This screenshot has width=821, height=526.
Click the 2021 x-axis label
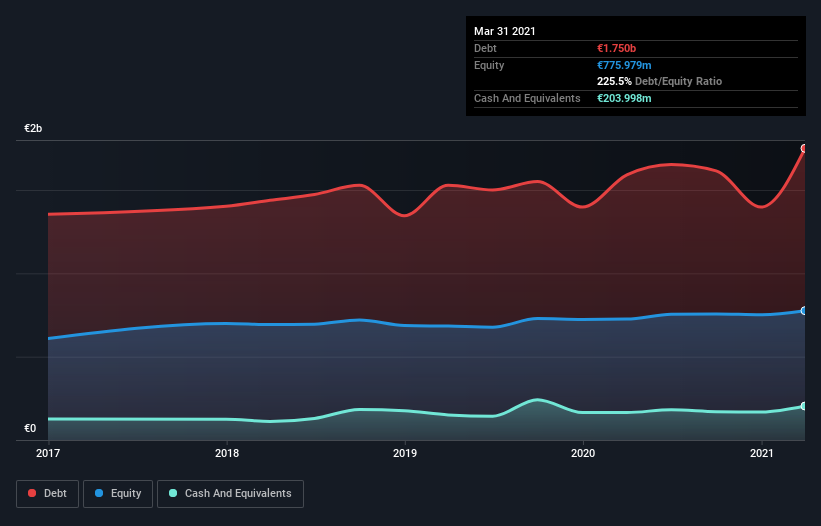[761, 453]
